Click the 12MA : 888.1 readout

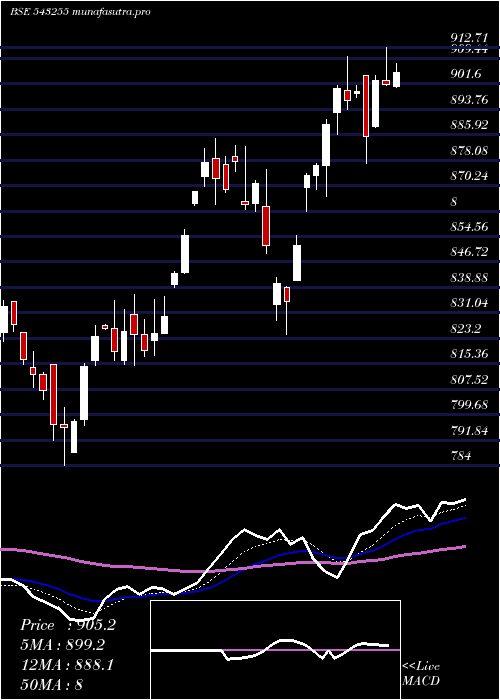(67, 665)
